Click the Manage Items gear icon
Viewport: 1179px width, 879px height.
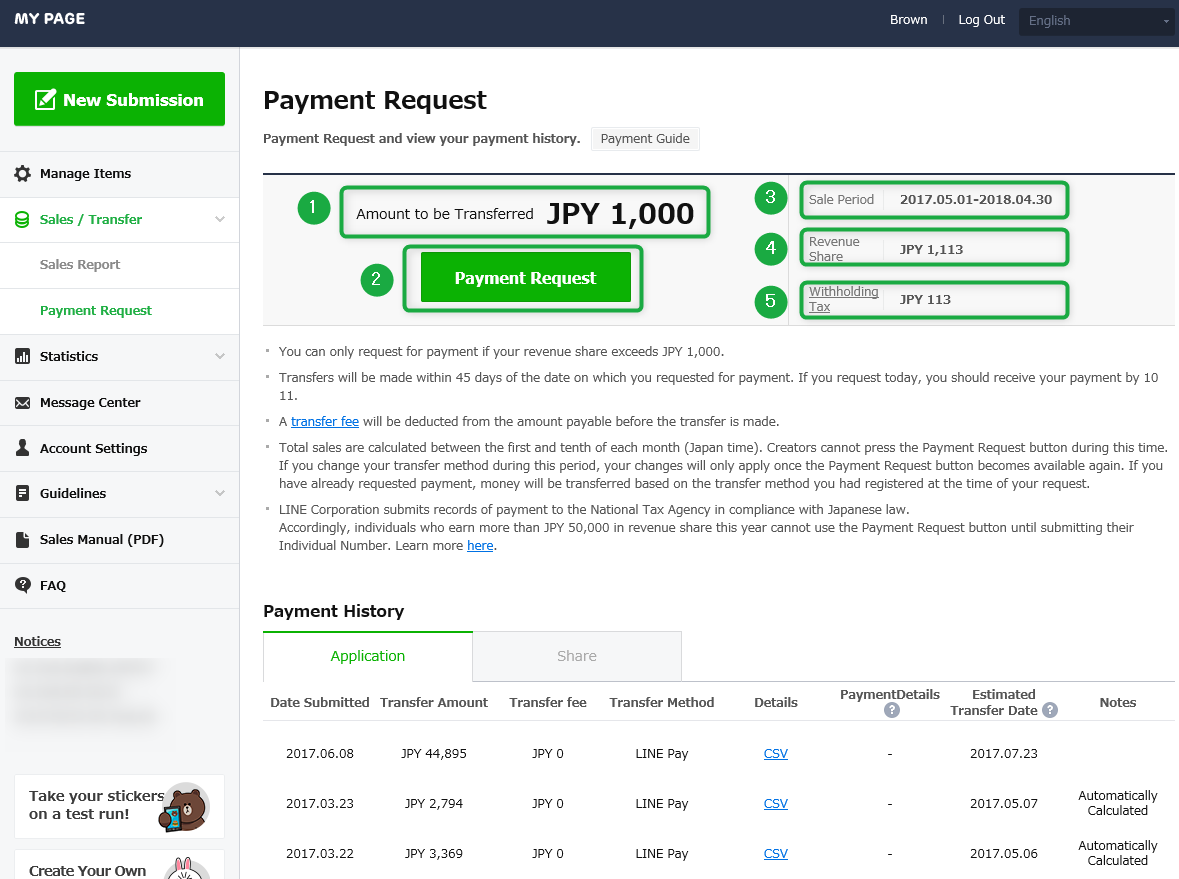(22, 173)
